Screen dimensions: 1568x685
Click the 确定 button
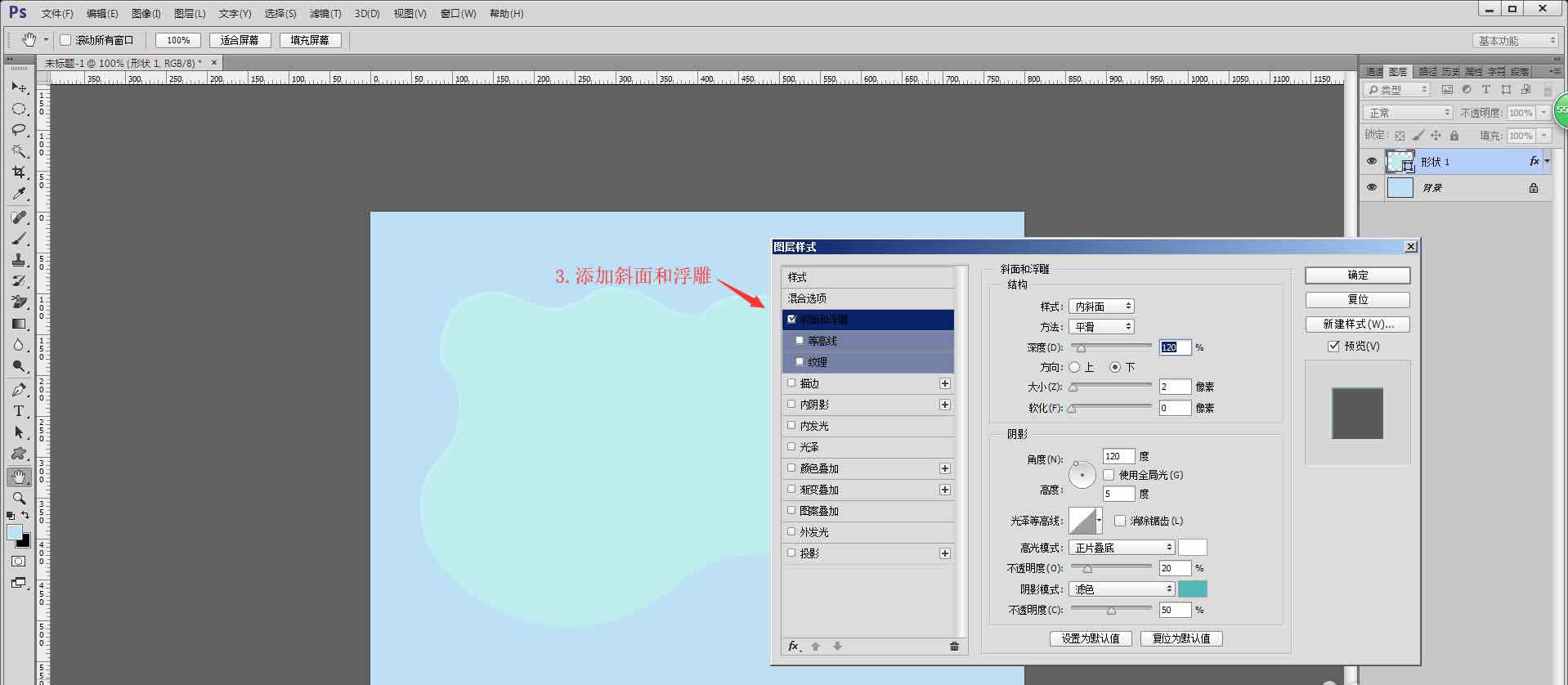click(1358, 275)
